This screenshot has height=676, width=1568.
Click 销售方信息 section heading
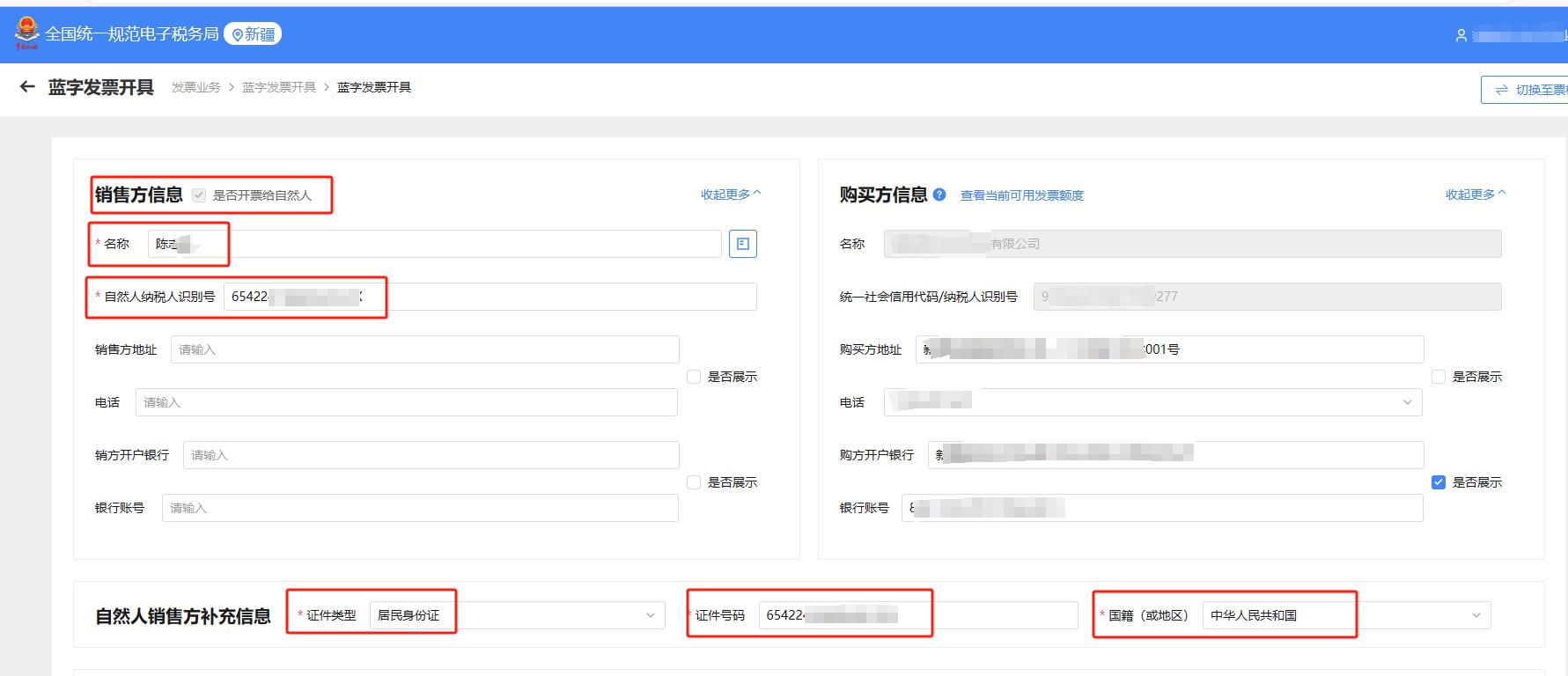click(138, 195)
